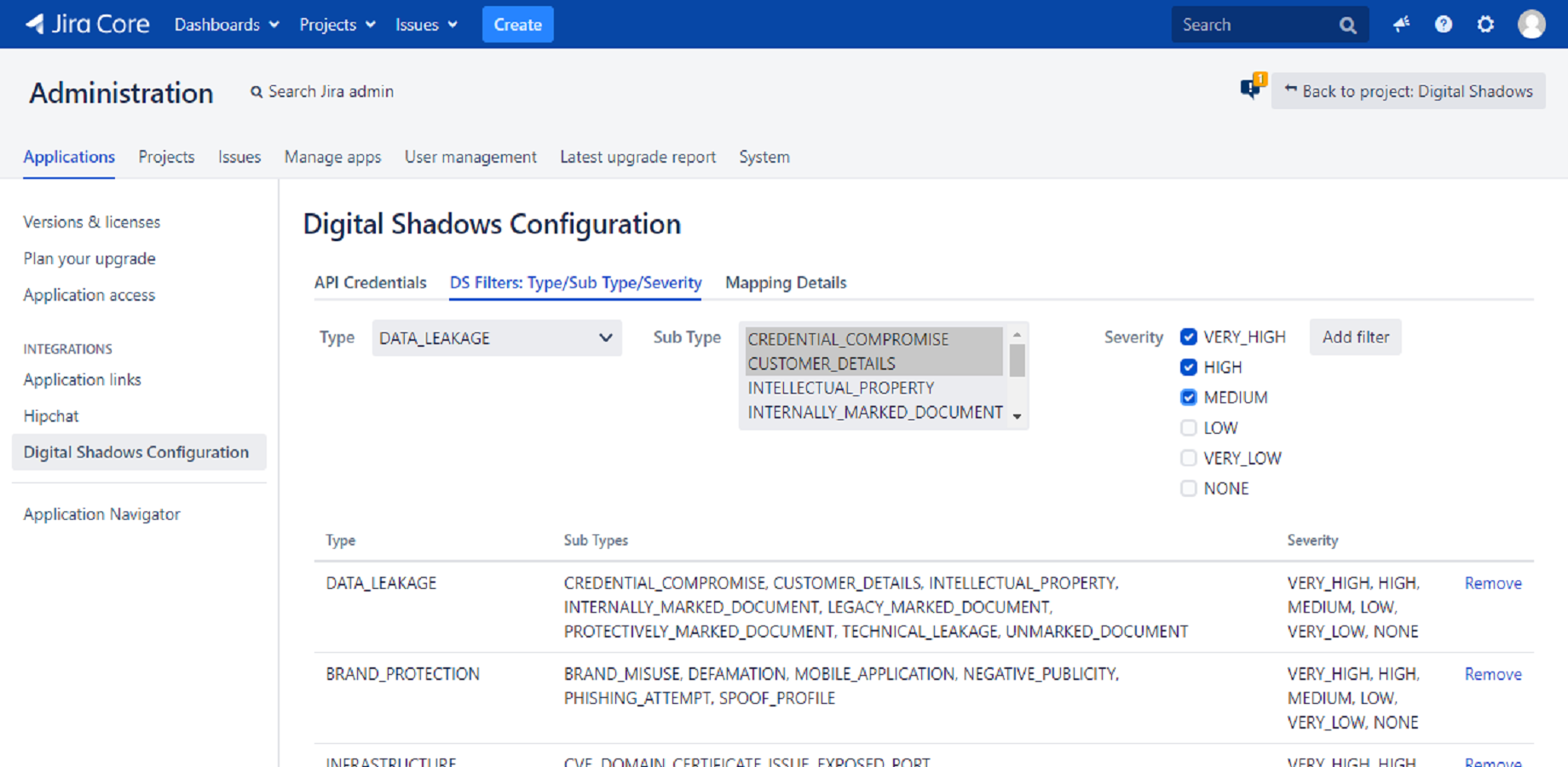Screen dimensions: 1568x767
Task: Switch to the Mapping Details tab
Action: 786,283
